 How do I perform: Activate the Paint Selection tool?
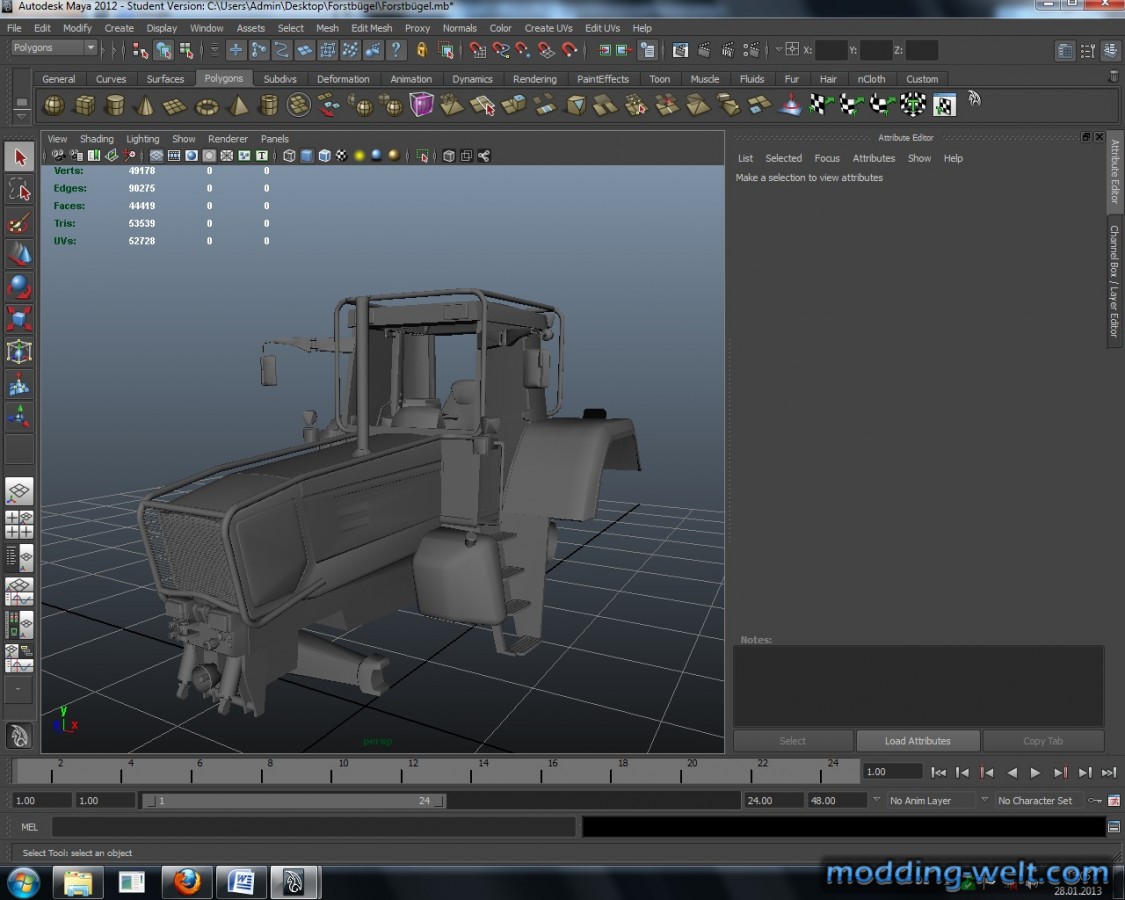[x=19, y=223]
